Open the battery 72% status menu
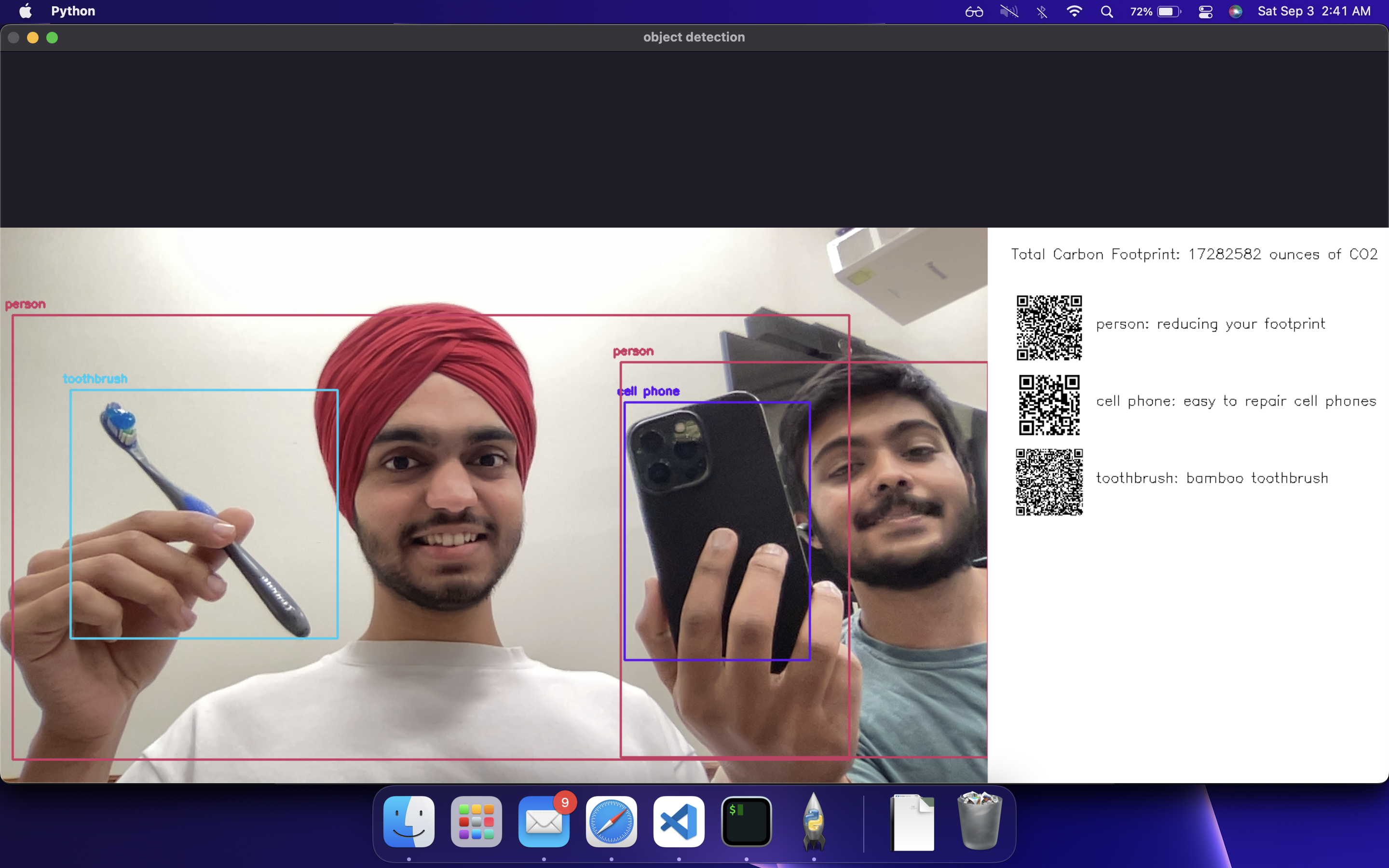The width and height of the screenshot is (1389, 868). pyautogui.click(x=1155, y=12)
